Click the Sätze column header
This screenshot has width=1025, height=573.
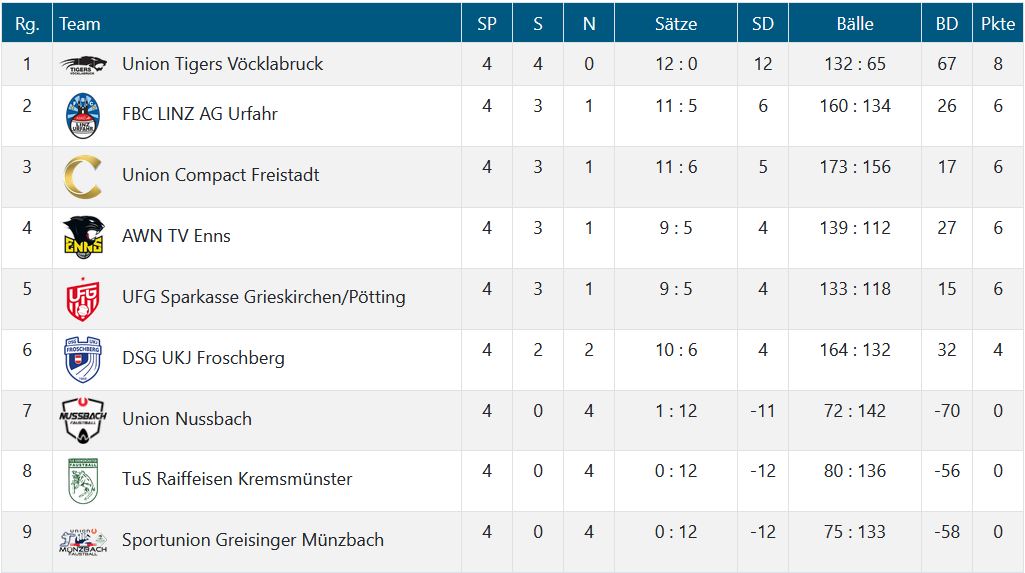pos(676,23)
